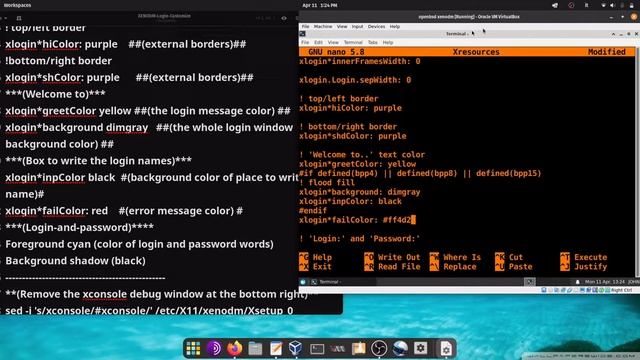Viewport: 640px width, 360px height.
Task: Open the tan documents folder dock icon
Action: coord(358,349)
